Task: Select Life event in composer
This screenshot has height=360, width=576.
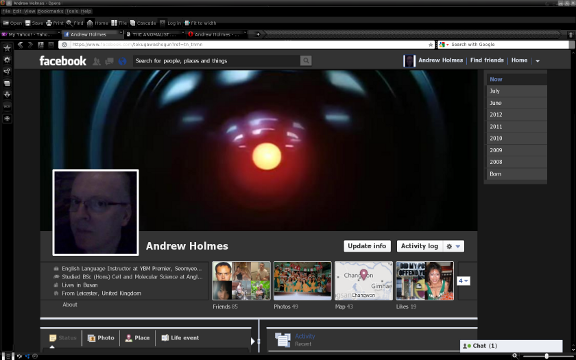Action: [180, 338]
